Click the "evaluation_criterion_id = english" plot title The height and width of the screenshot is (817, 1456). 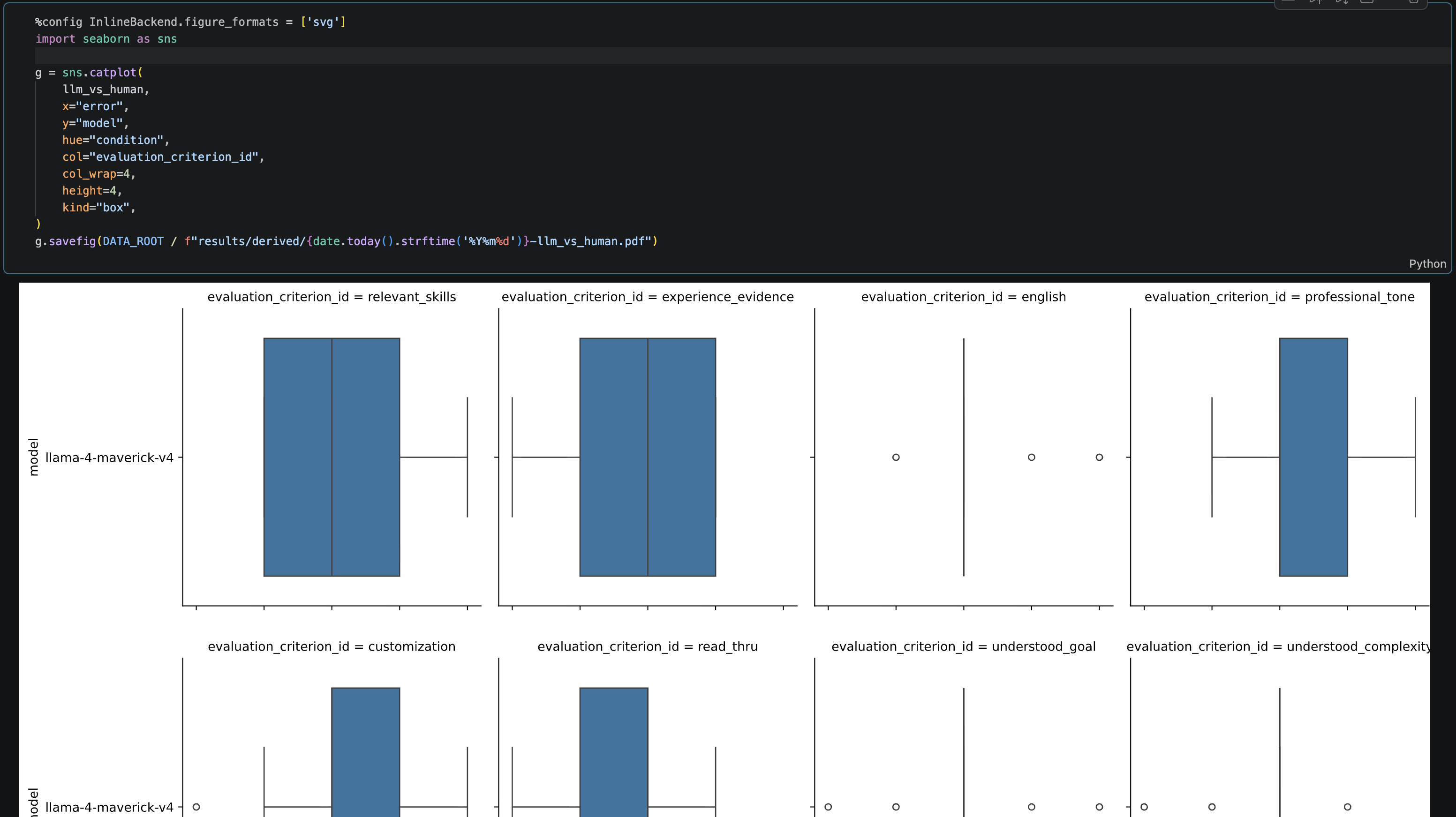(x=964, y=297)
